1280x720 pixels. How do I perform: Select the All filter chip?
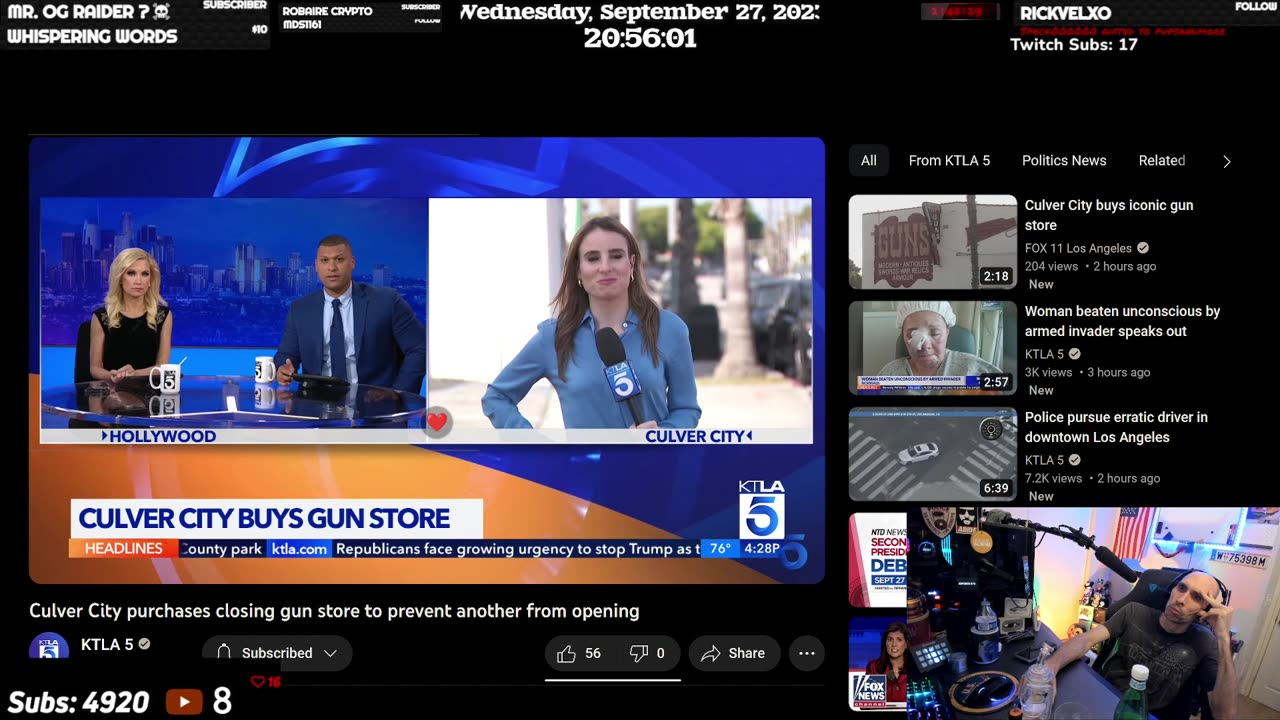869,160
